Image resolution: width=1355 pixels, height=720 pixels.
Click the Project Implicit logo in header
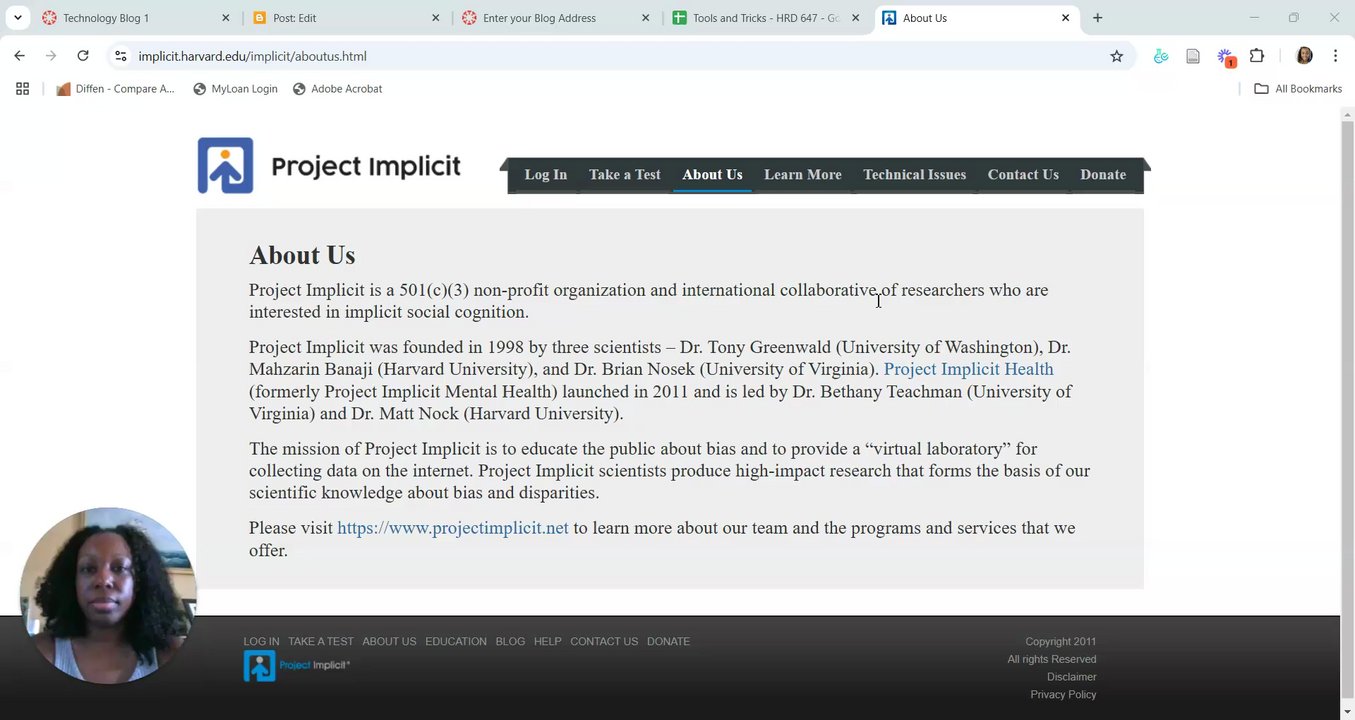coord(329,165)
